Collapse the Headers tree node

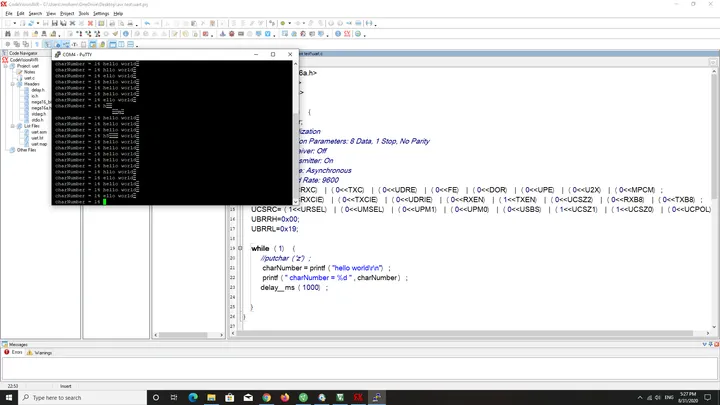coord(13,84)
